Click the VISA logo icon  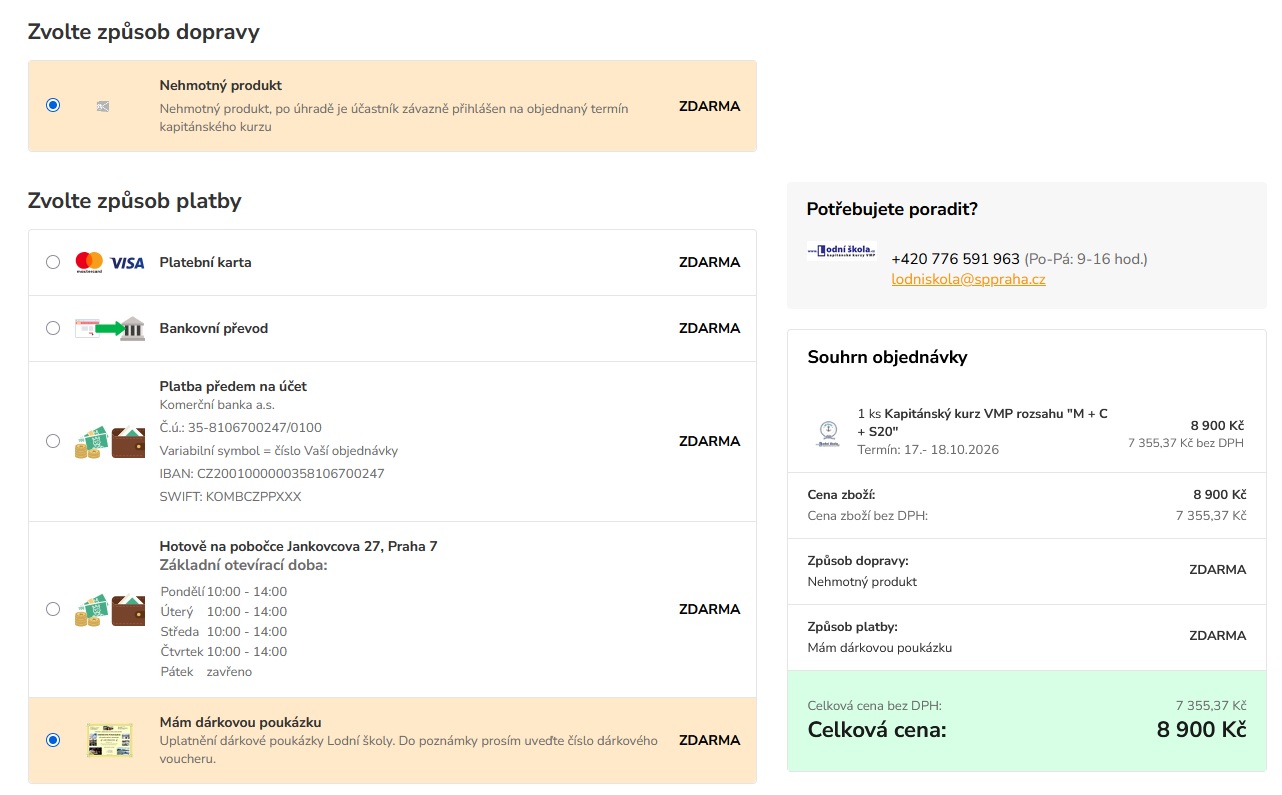(128, 263)
